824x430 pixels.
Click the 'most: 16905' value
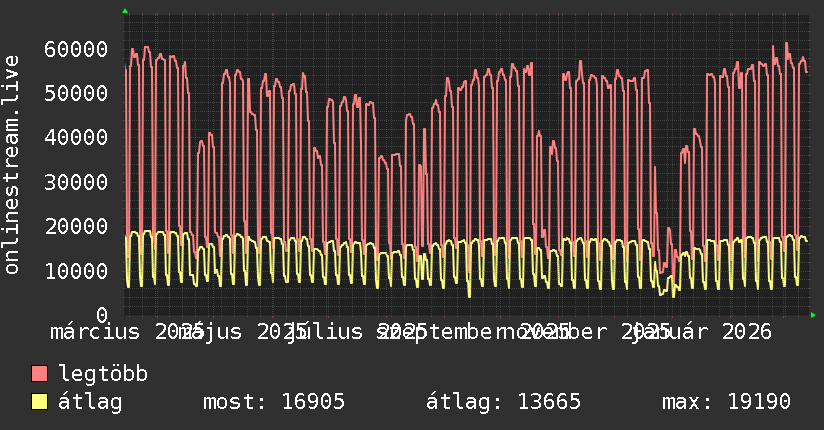click(274, 402)
